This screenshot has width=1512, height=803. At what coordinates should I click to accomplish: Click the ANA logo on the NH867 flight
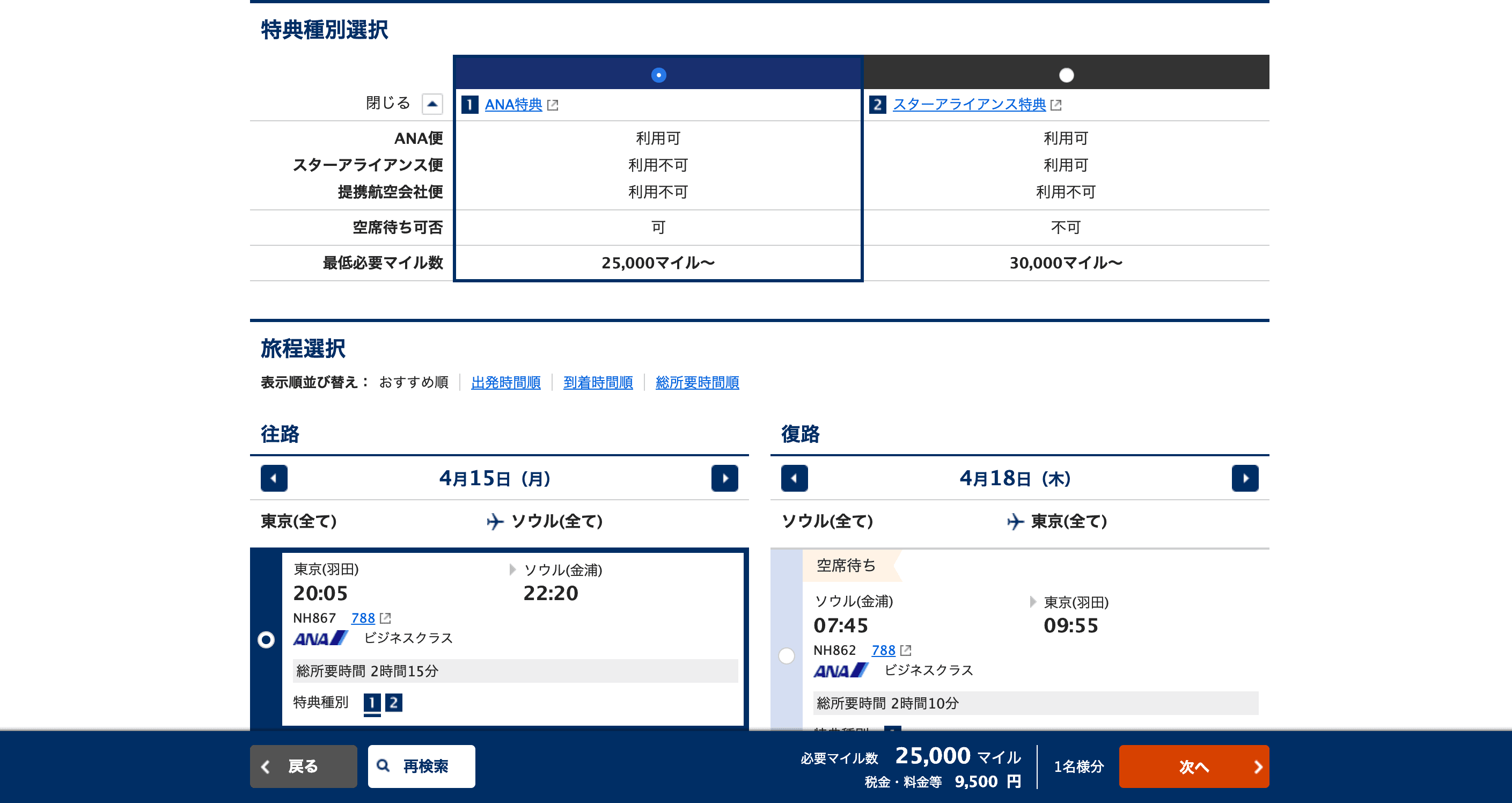click(x=319, y=639)
